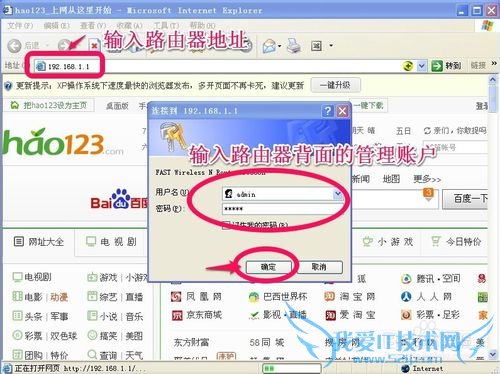The image size is (500, 374).
Task: Click the Baidu paw logo
Action: coord(120,199)
